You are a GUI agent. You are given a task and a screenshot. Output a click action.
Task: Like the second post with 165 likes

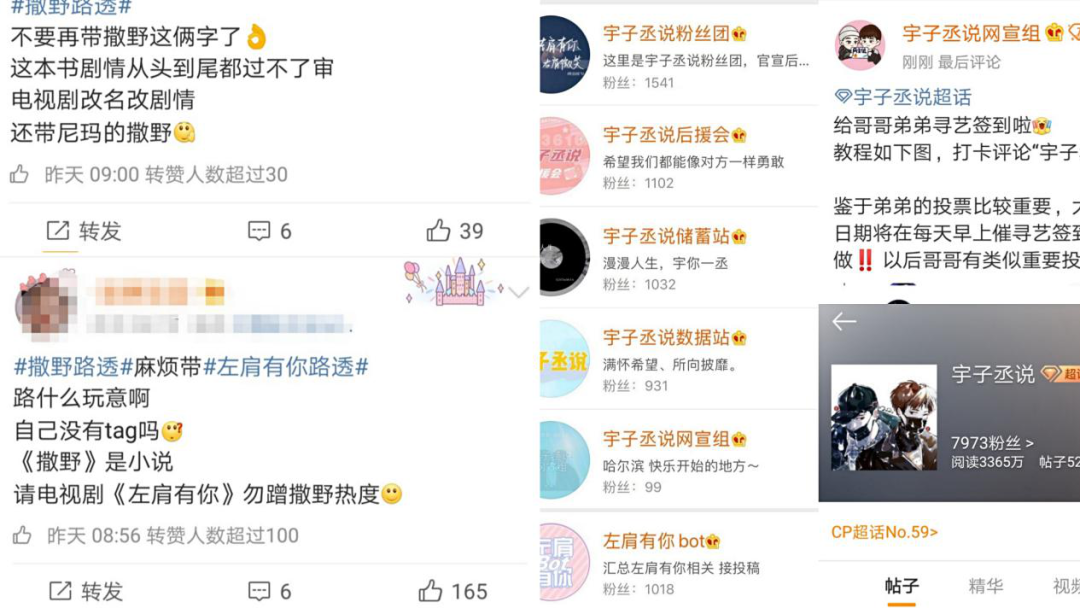453,591
